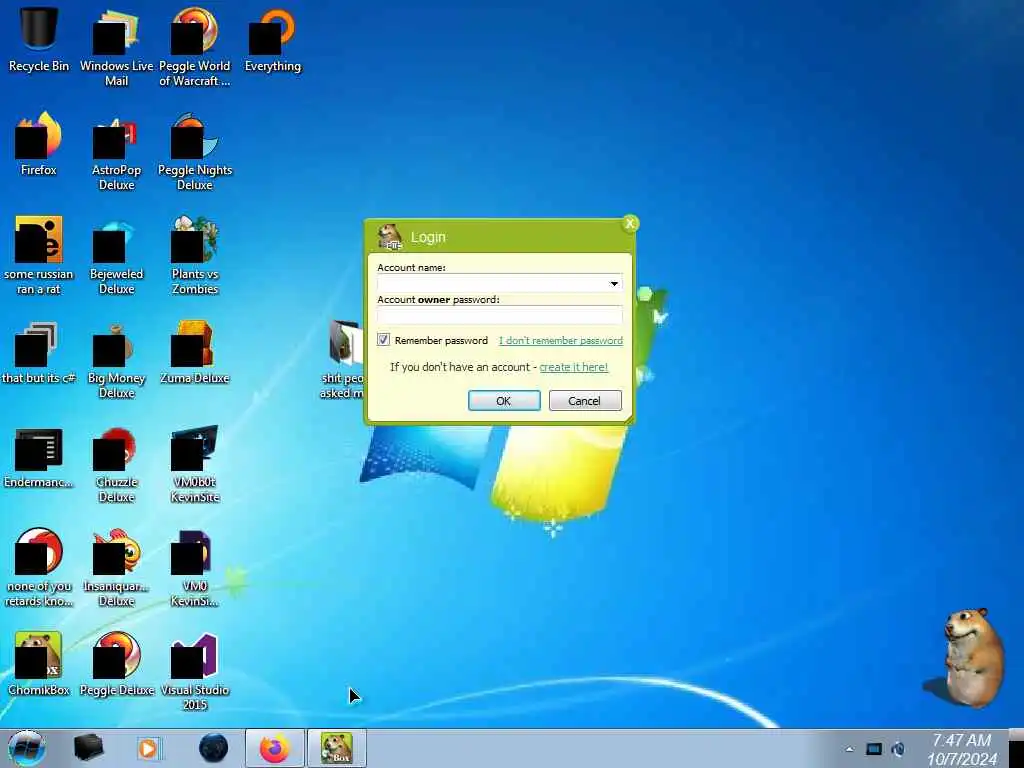Show hidden system tray icons
Image resolution: width=1024 pixels, height=768 pixels.
coord(849,749)
